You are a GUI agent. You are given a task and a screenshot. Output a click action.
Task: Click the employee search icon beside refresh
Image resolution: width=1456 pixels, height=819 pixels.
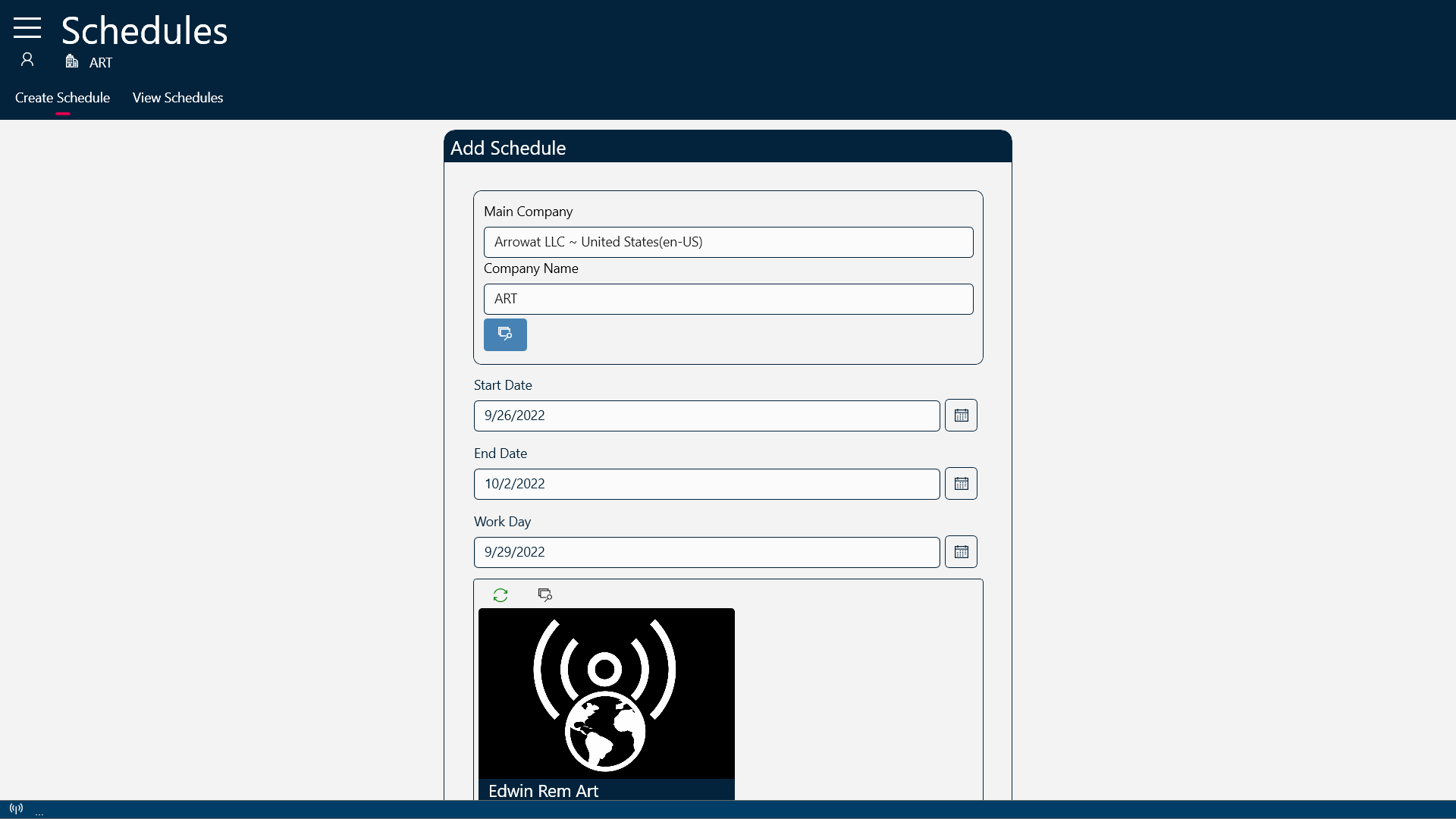(x=544, y=595)
